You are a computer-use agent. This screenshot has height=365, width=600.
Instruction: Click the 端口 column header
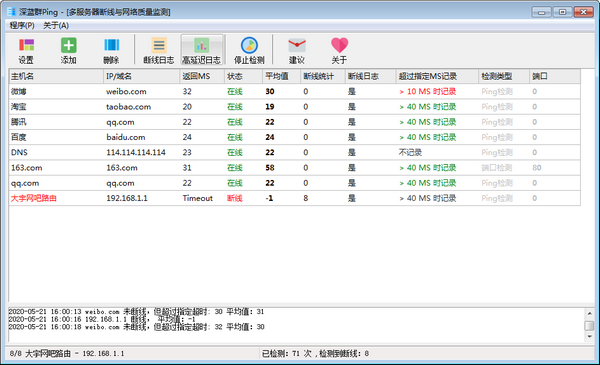tap(555, 76)
